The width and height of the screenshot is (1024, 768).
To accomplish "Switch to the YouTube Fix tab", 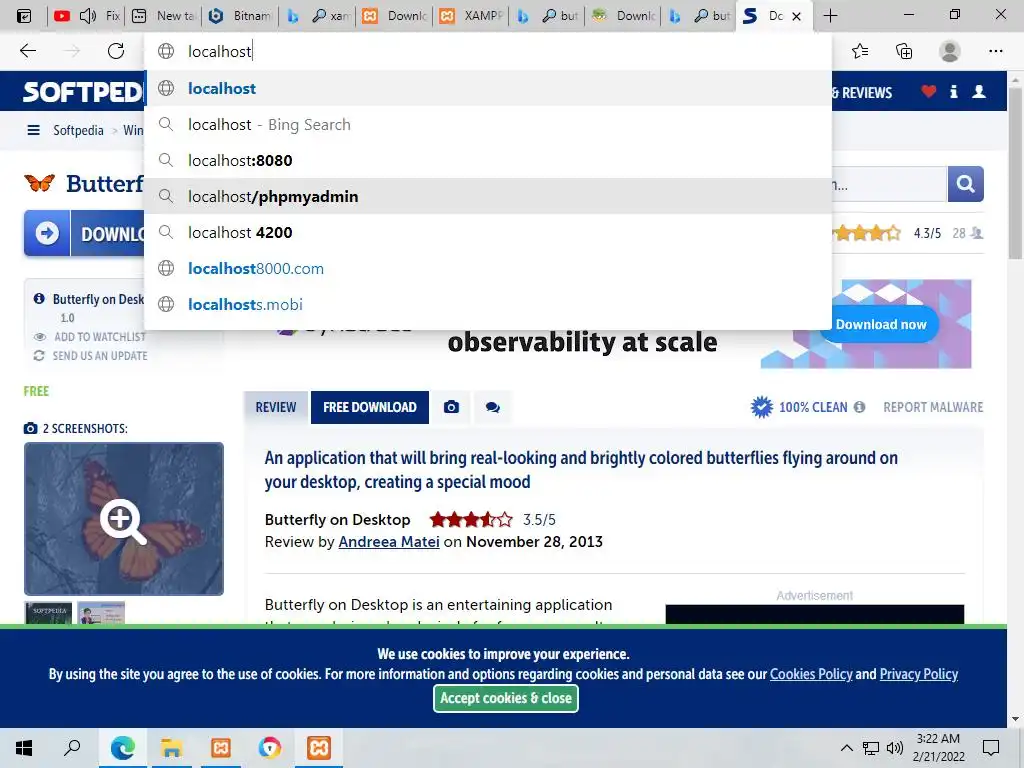I will (87, 16).
